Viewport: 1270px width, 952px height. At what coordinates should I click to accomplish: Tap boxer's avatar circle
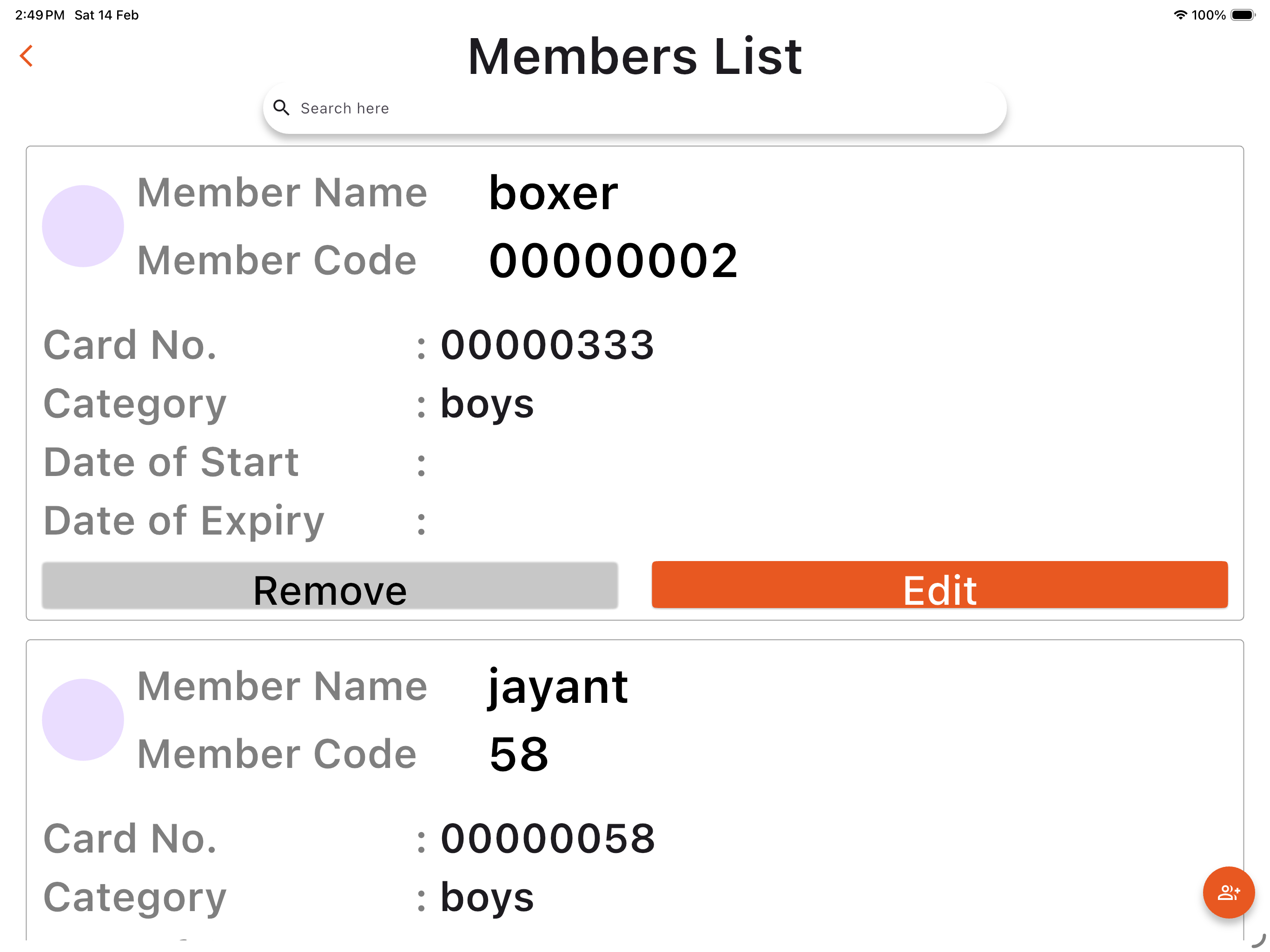click(83, 225)
